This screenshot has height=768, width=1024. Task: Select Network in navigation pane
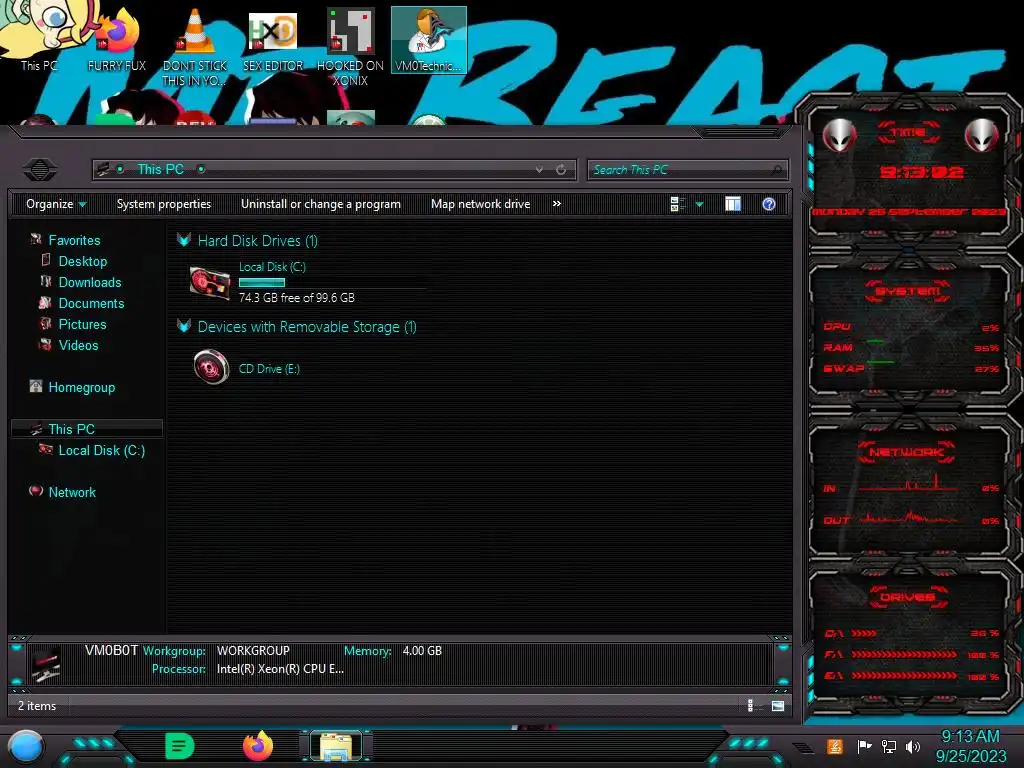coord(72,492)
